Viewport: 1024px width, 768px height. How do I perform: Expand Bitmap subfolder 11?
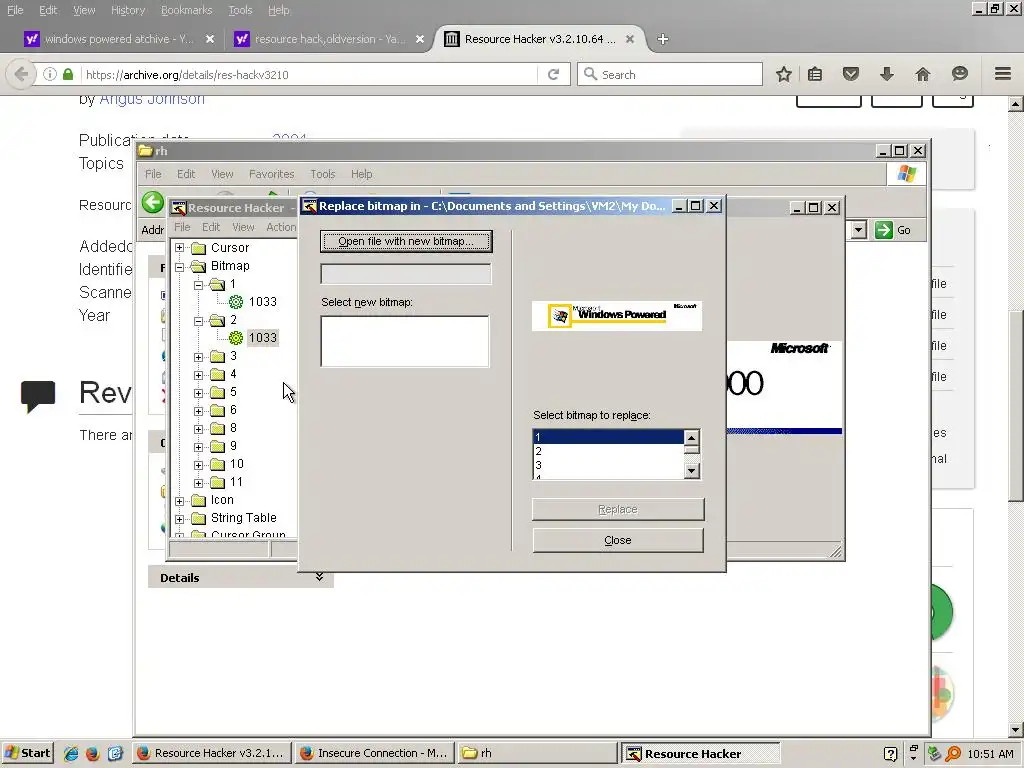(x=199, y=483)
